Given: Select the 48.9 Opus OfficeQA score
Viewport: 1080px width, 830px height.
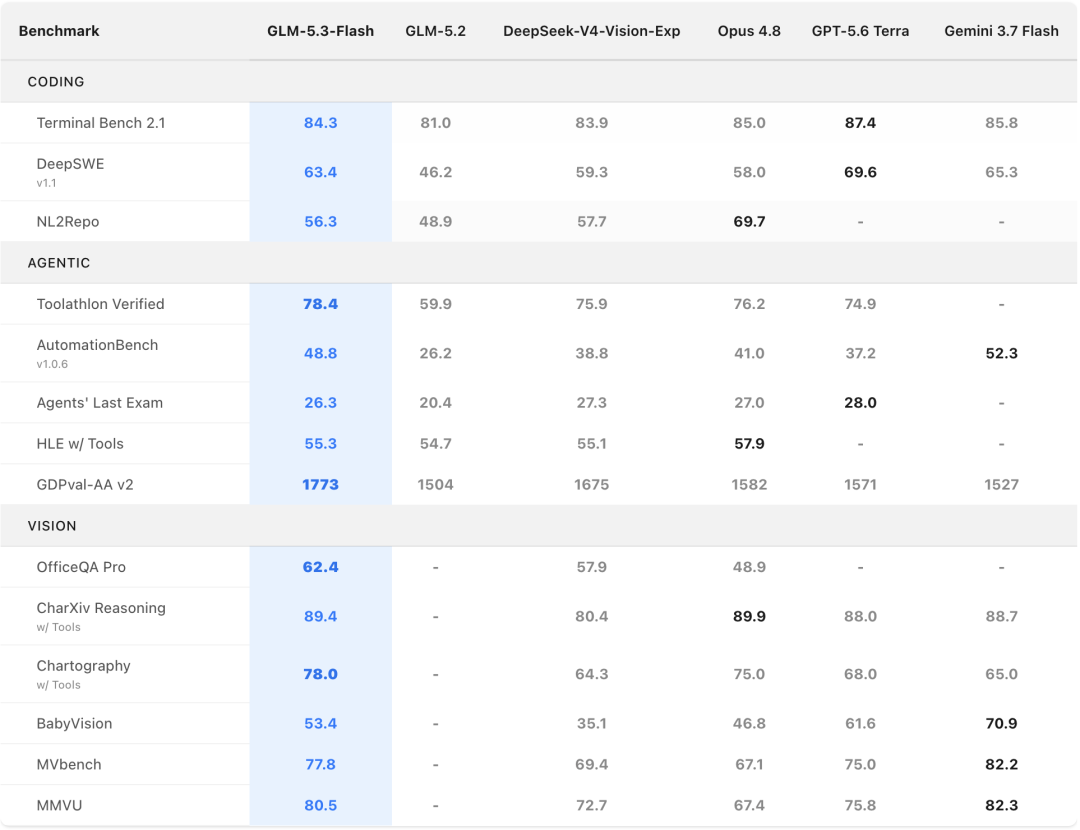Looking at the screenshot, I should click(x=749, y=567).
